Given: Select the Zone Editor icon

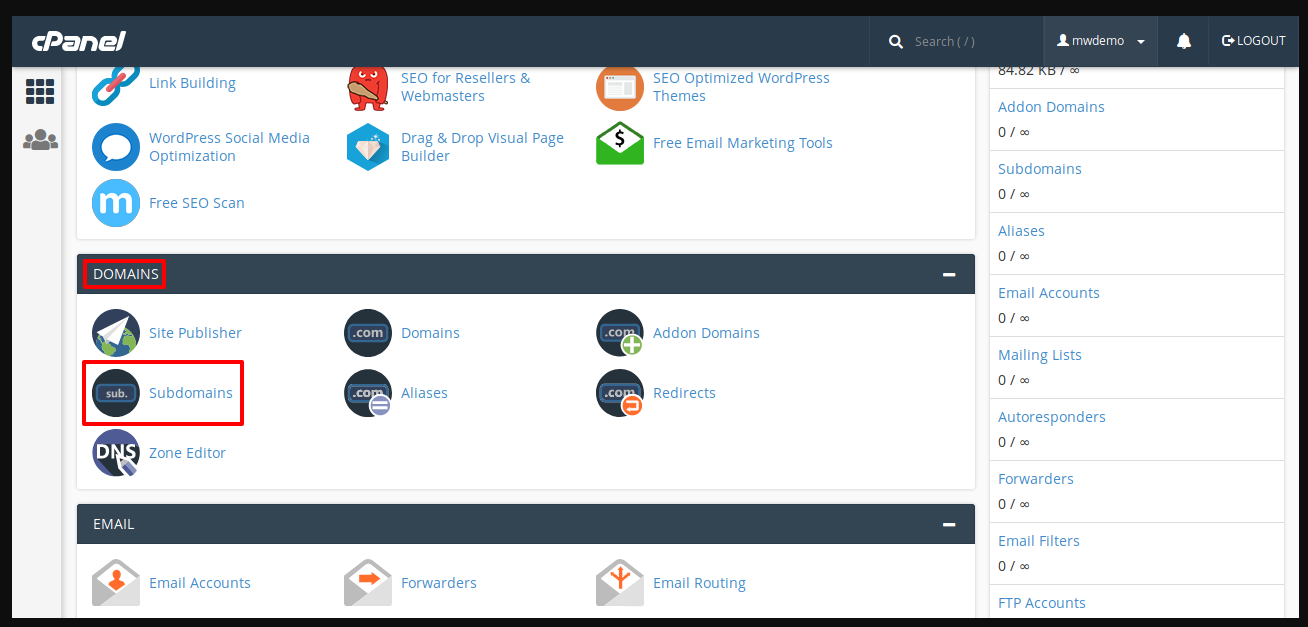Looking at the screenshot, I should [187, 452].
